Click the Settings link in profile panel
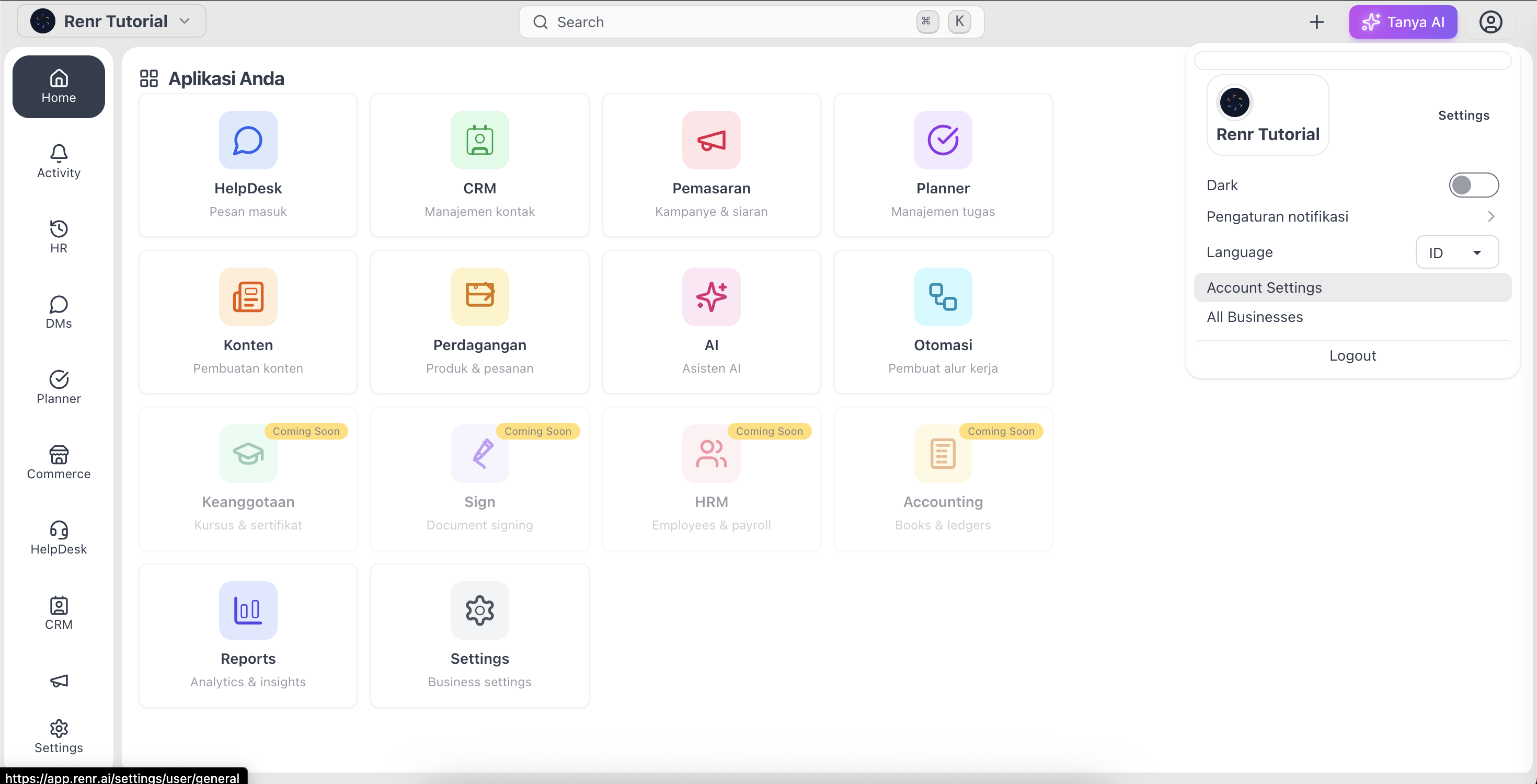The width and height of the screenshot is (1537, 784). tap(1463, 115)
